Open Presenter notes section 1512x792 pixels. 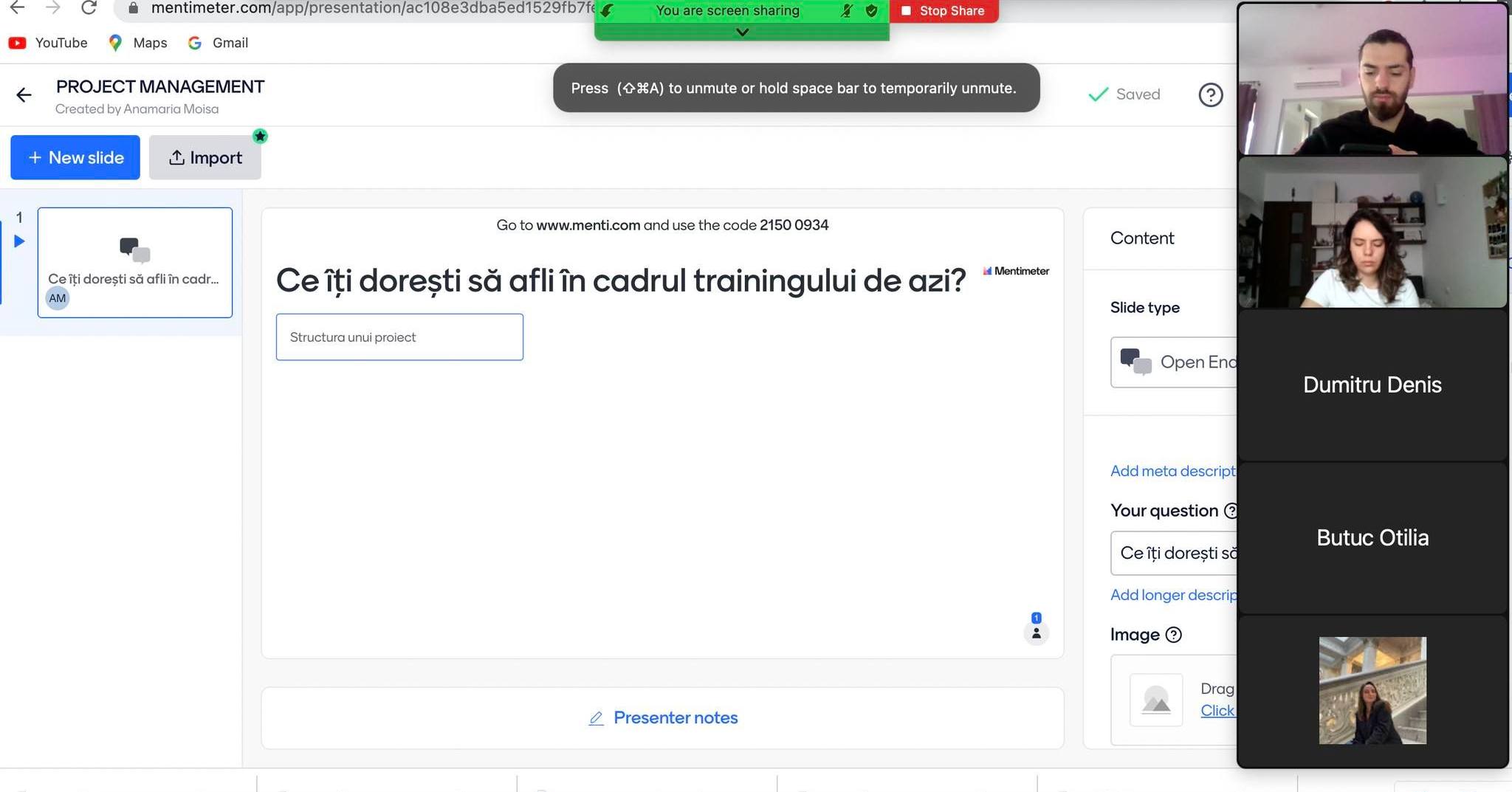click(662, 717)
